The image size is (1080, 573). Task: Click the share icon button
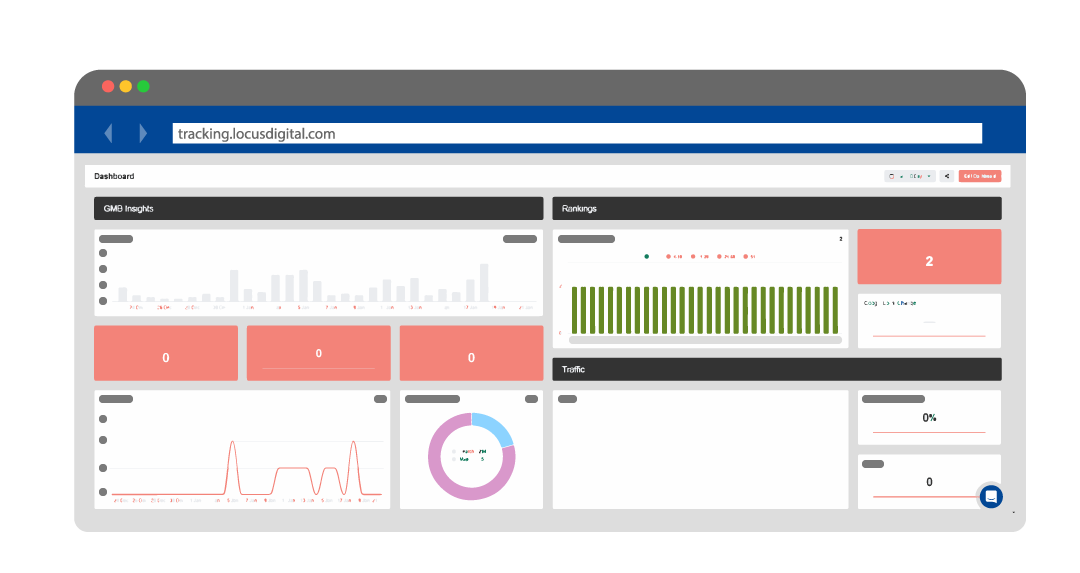pyautogui.click(x=947, y=176)
